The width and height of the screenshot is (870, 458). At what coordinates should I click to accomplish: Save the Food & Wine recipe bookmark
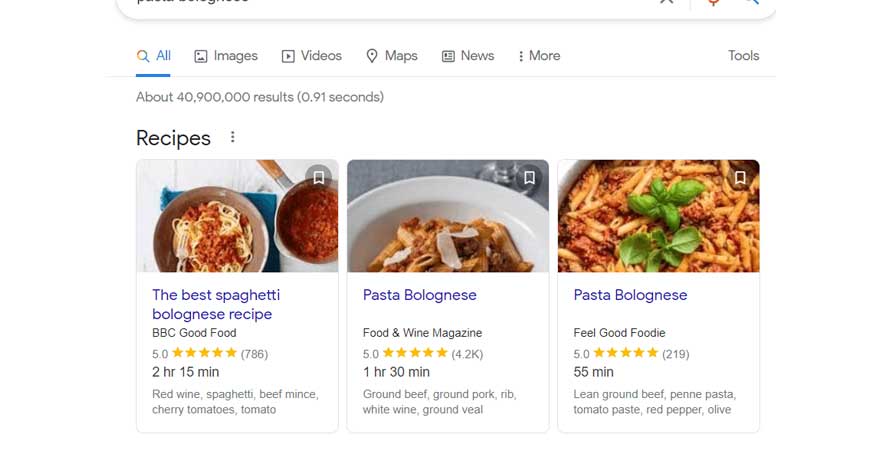click(529, 178)
